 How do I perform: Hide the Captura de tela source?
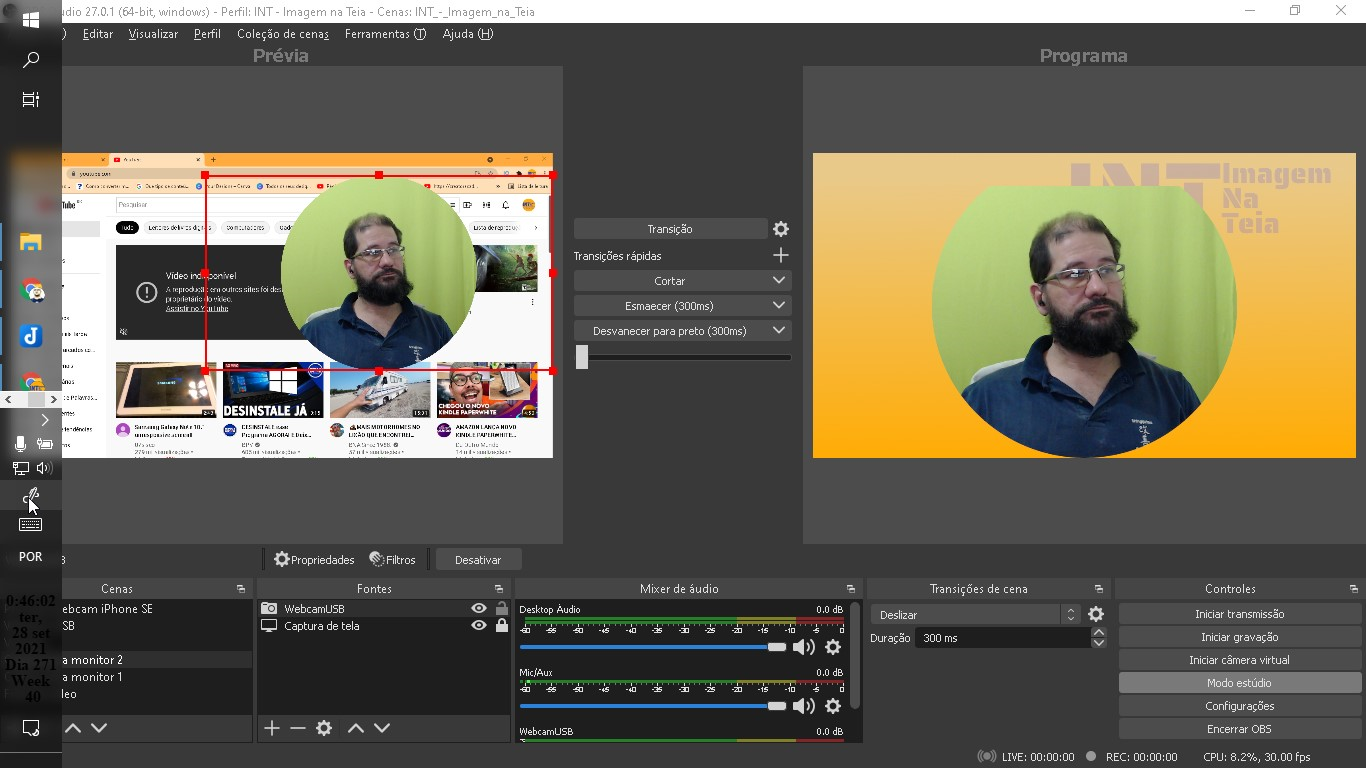click(x=477, y=626)
